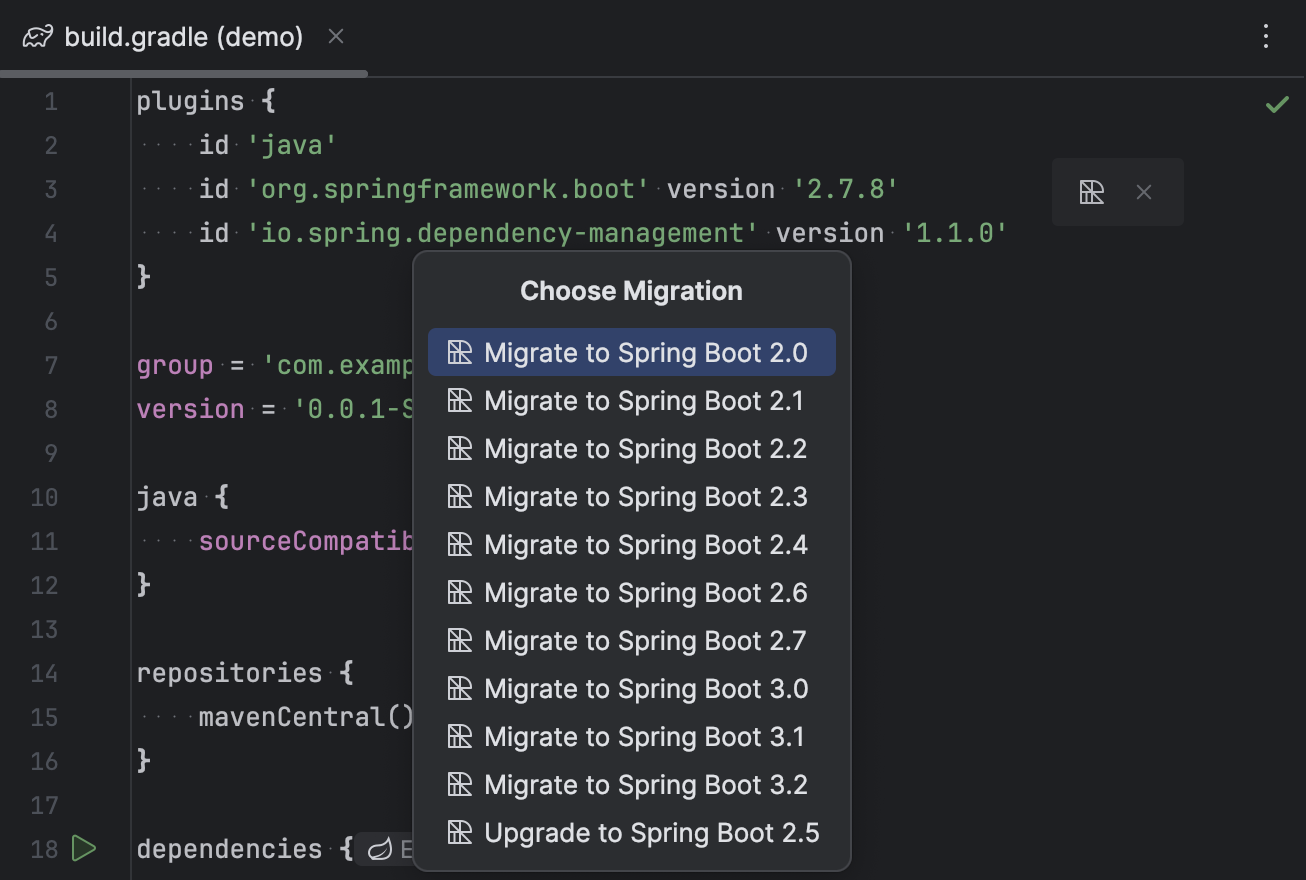Click the migration tool icon in the floating toolbar
The width and height of the screenshot is (1306, 880).
[1092, 192]
